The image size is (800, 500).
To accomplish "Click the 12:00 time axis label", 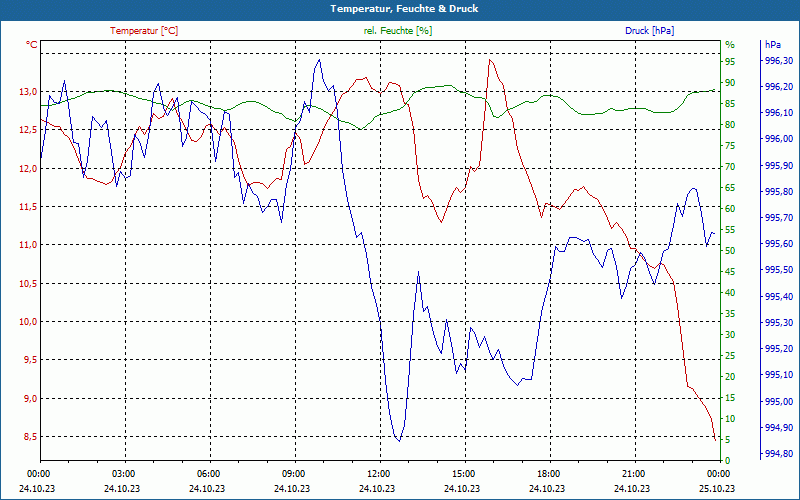I will coord(378,474).
